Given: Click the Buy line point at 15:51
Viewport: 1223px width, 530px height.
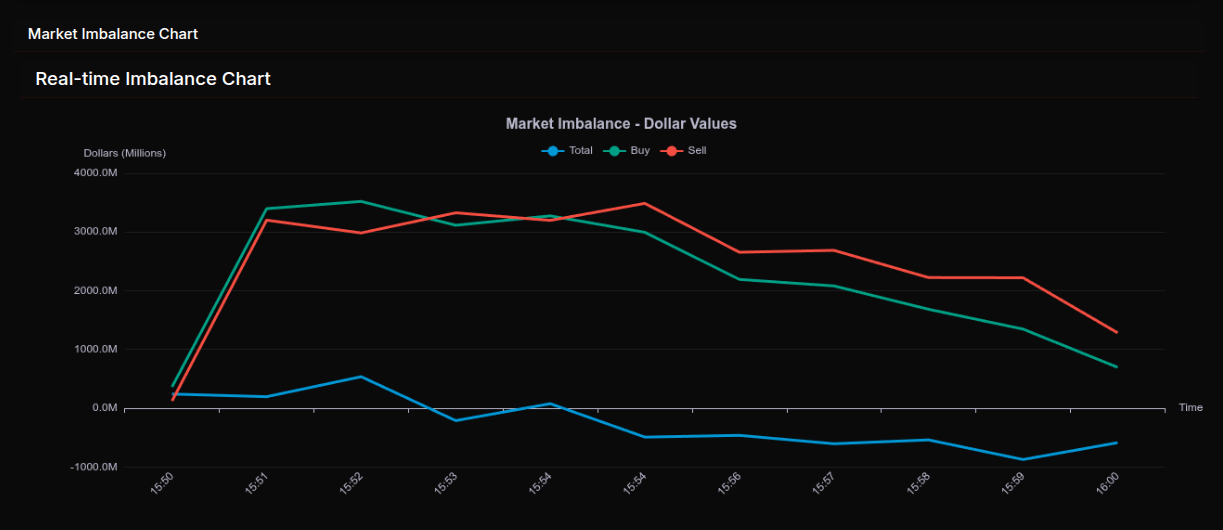Looking at the screenshot, I should (267, 209).
